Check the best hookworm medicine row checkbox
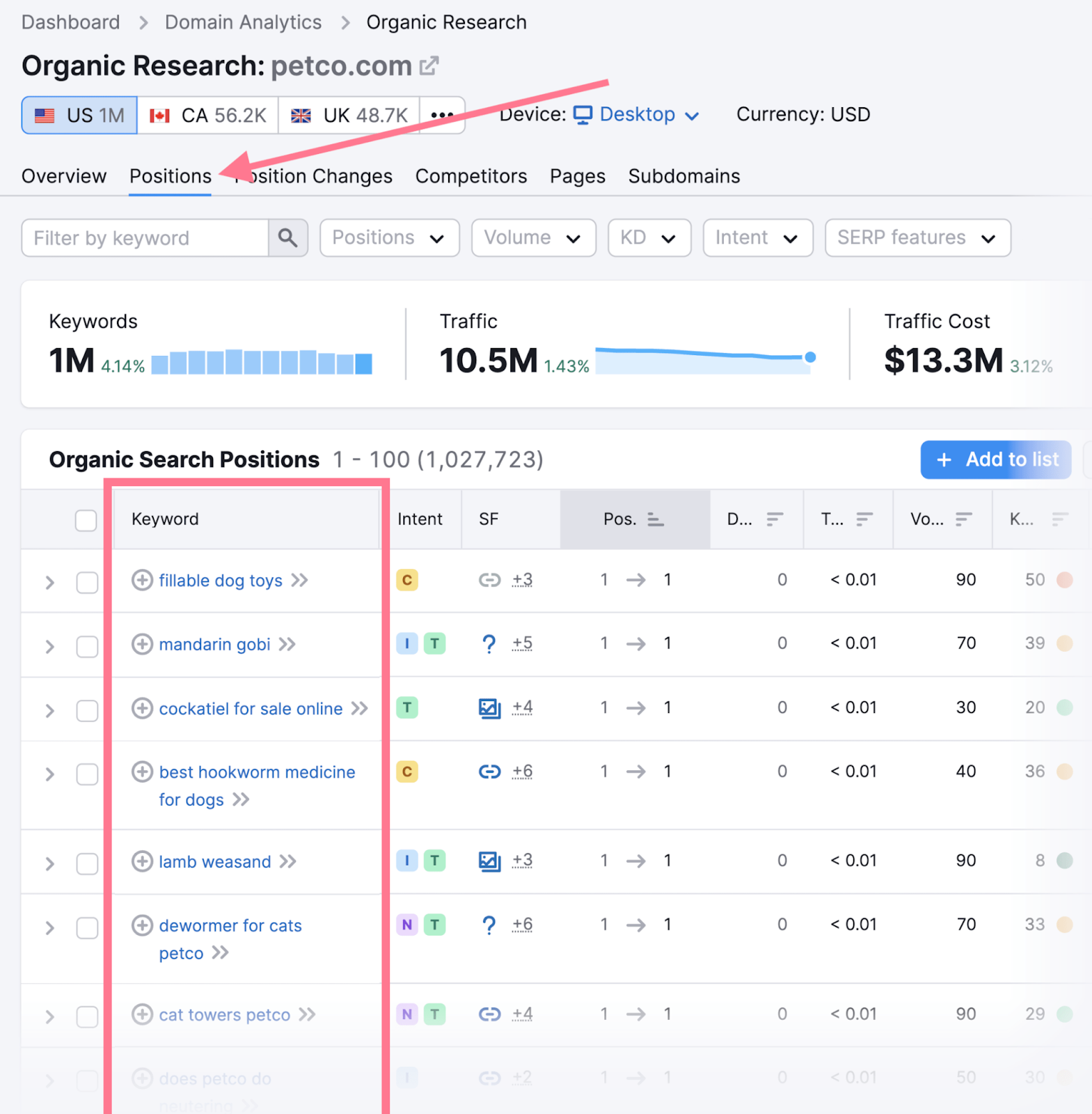Screen dimensions: 1092x1114 click(x=87, y=774)
